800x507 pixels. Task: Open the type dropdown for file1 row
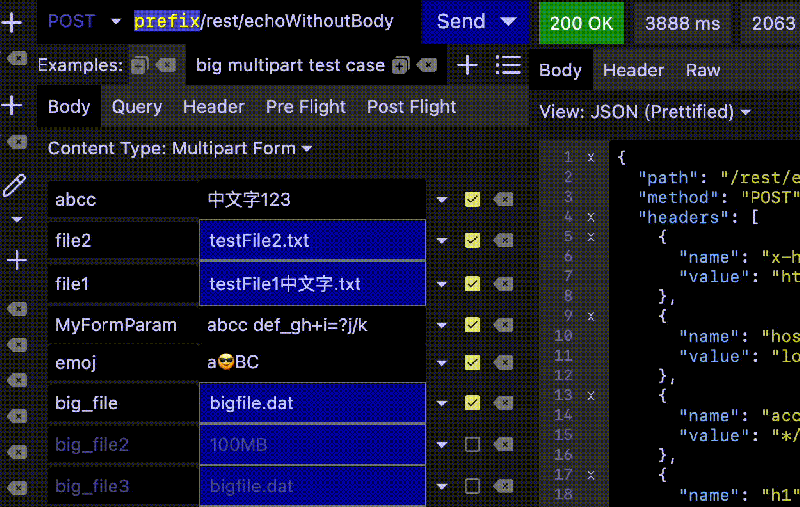click(442, 284)
